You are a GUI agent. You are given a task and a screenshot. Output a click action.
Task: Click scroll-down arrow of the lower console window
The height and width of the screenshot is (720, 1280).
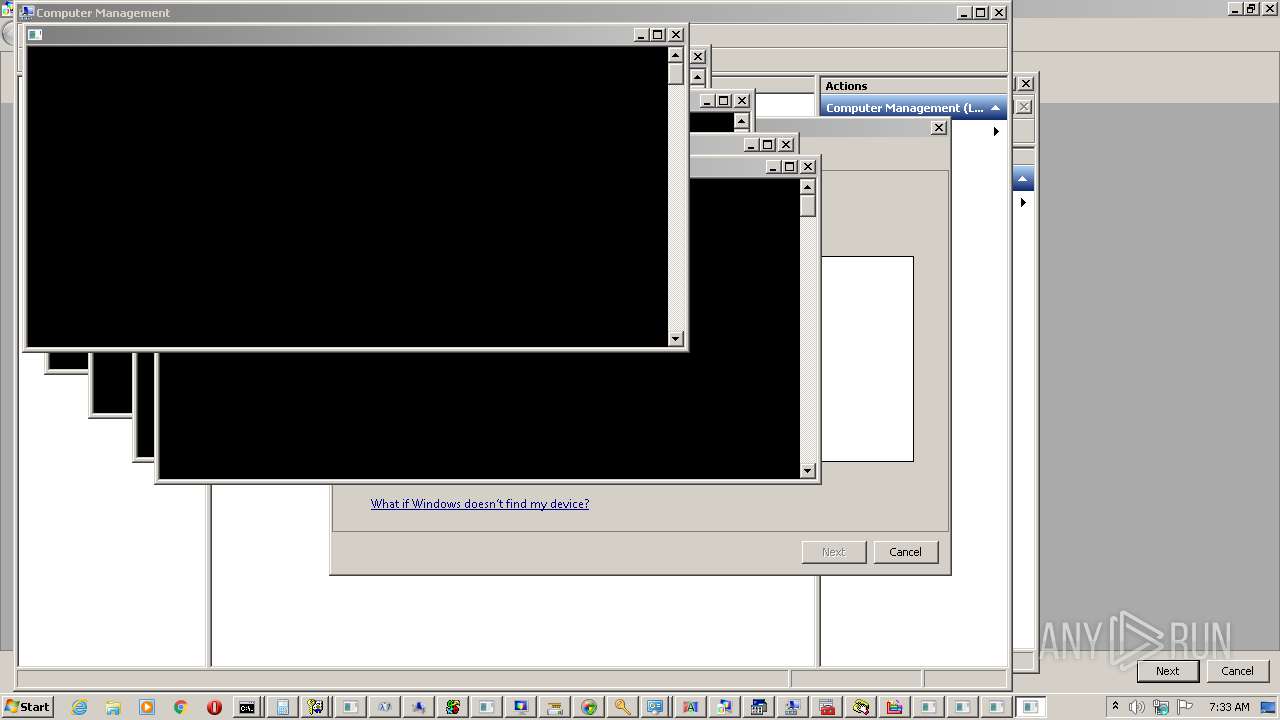pyautogui.click(x=808, y=471)
